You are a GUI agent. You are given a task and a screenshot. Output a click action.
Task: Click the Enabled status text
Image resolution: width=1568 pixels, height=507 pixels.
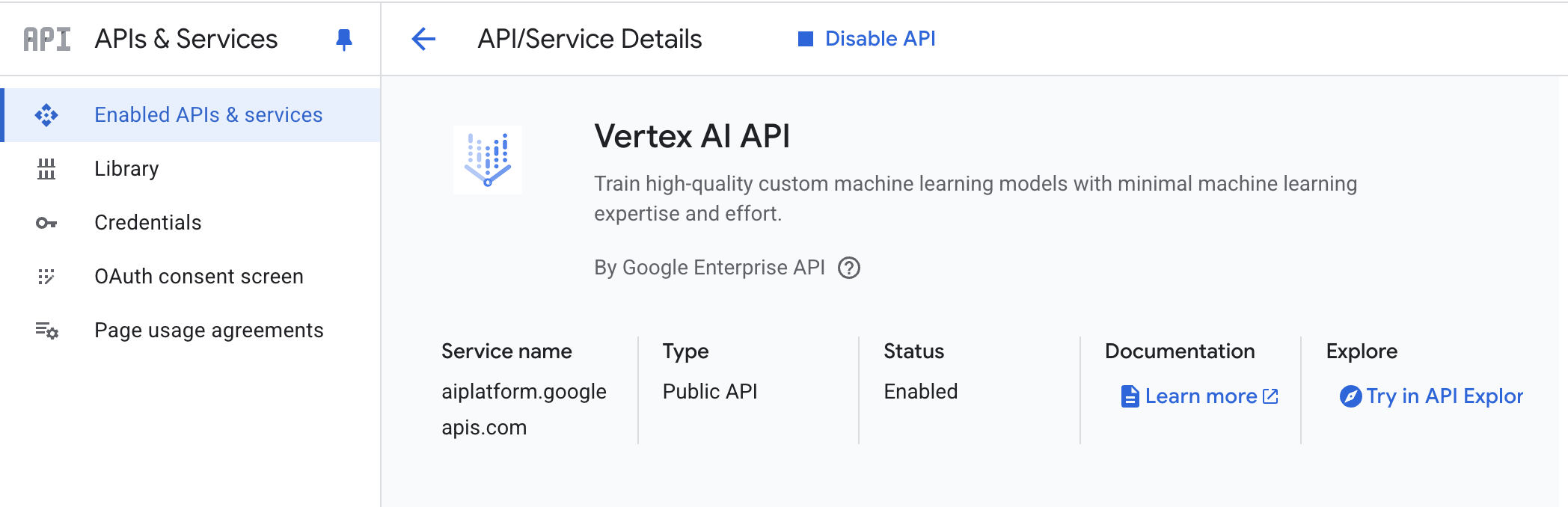(919, 390)
